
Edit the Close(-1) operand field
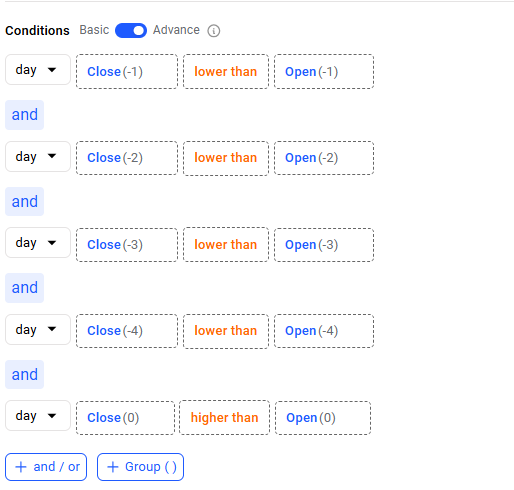point(127,72)
